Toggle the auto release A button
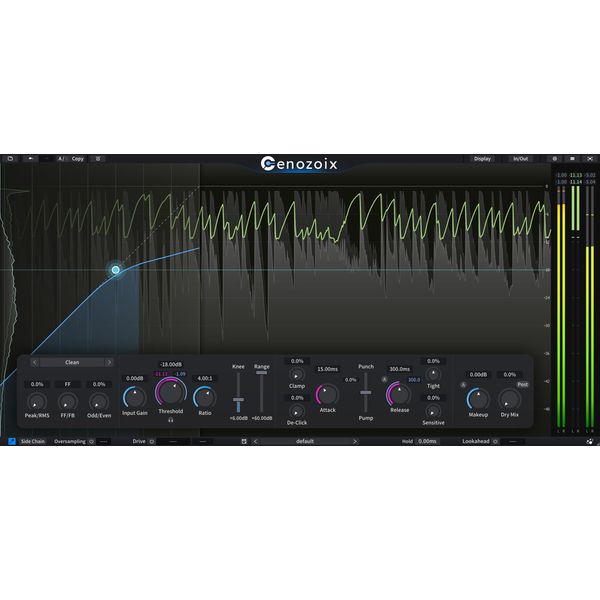This screenshot has height=600, width=600. pos(385,379)
